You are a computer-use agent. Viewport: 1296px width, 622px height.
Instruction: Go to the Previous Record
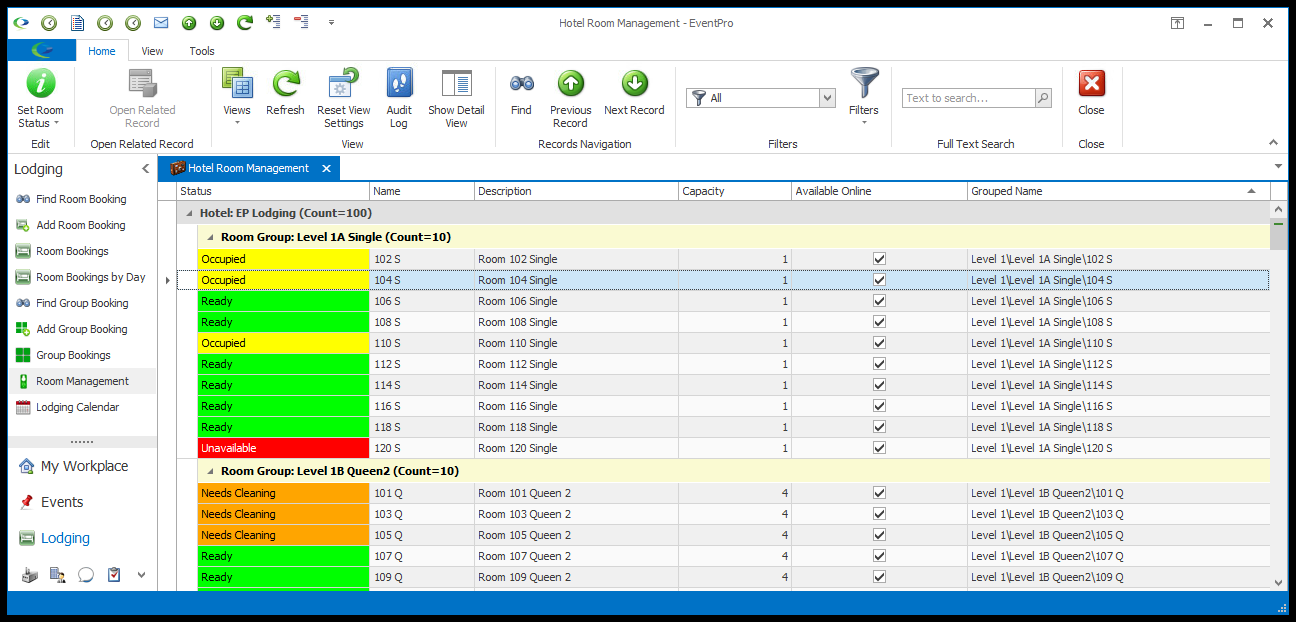coord(570,98)
